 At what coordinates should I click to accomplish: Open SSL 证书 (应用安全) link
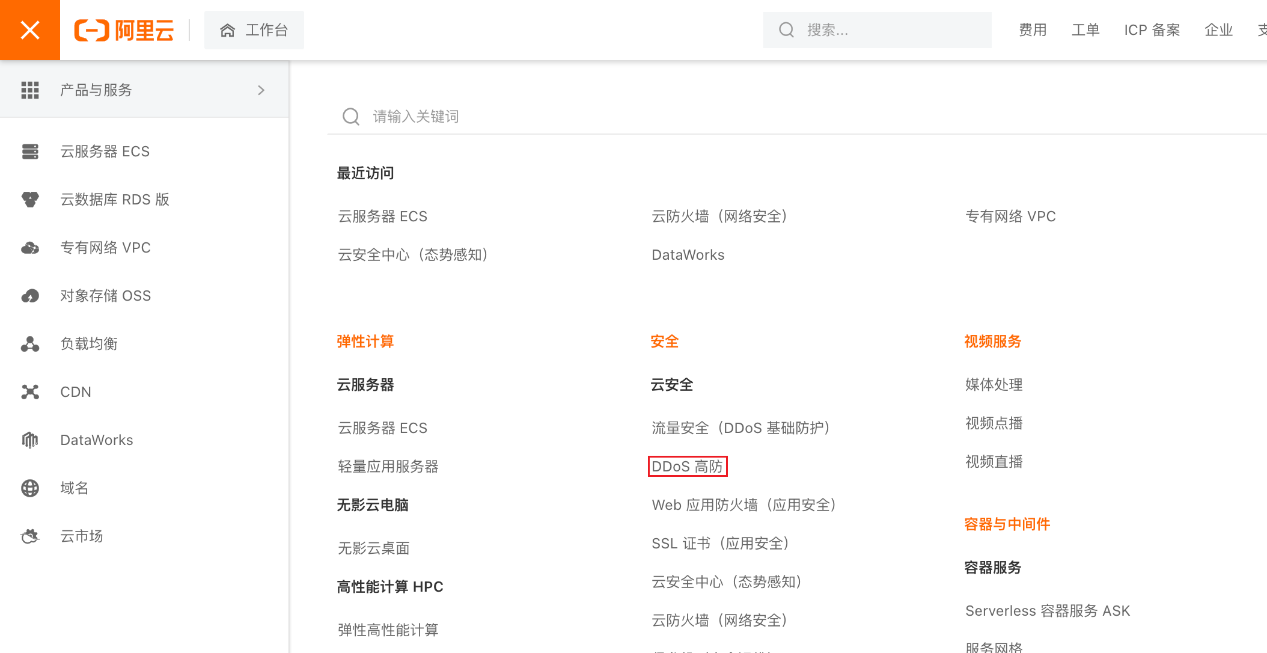click(x=720, y=543)
